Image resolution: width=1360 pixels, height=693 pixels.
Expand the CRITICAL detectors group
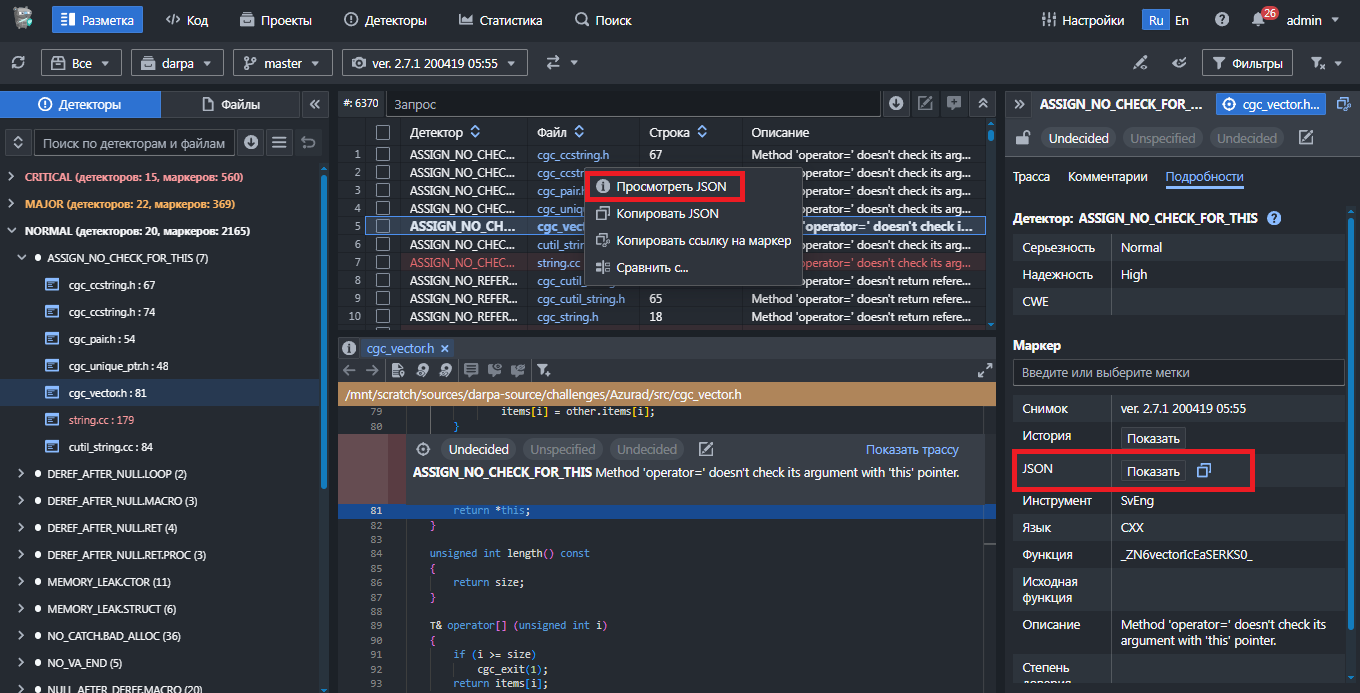(11, 177)
